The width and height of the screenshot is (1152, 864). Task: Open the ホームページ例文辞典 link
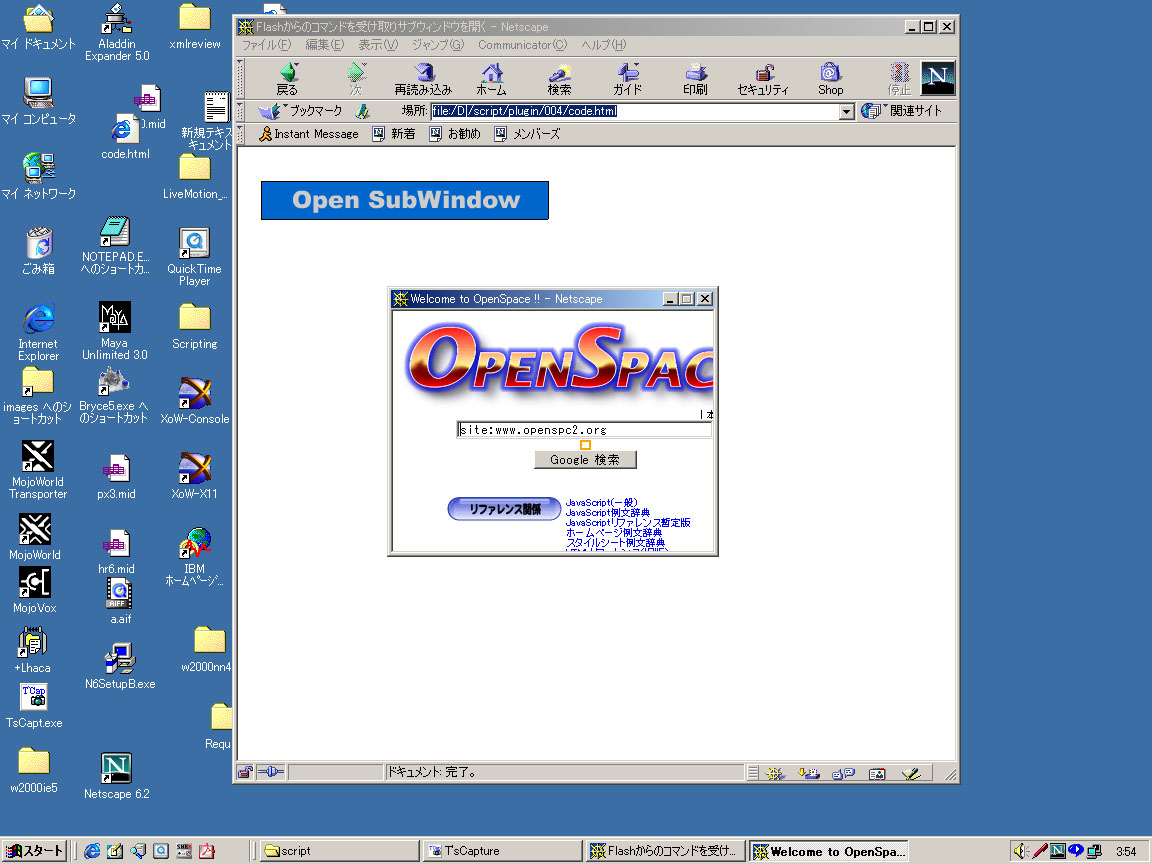coord(613,533)
